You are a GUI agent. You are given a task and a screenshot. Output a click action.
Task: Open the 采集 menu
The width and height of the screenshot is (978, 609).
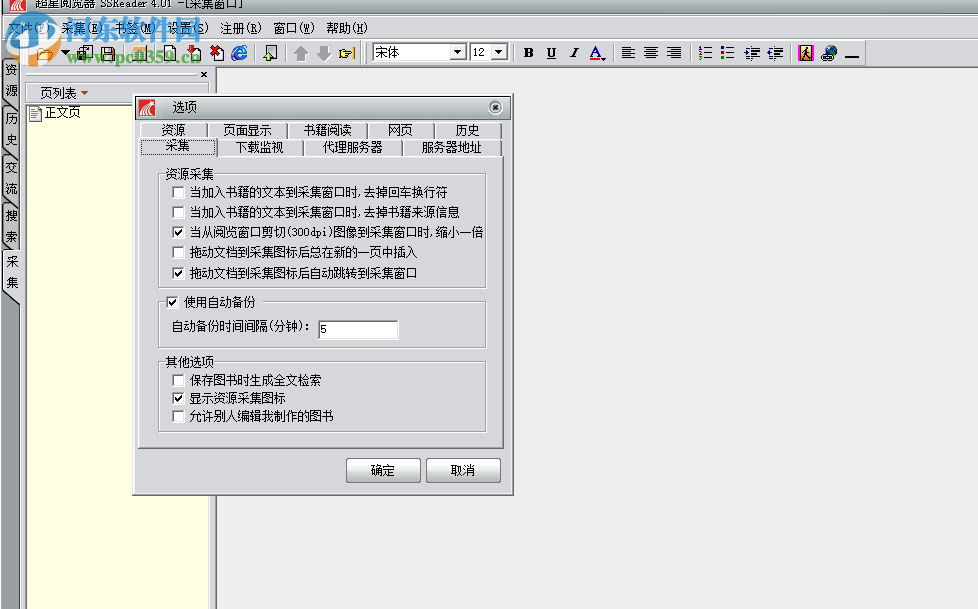(x=82, y=28)
